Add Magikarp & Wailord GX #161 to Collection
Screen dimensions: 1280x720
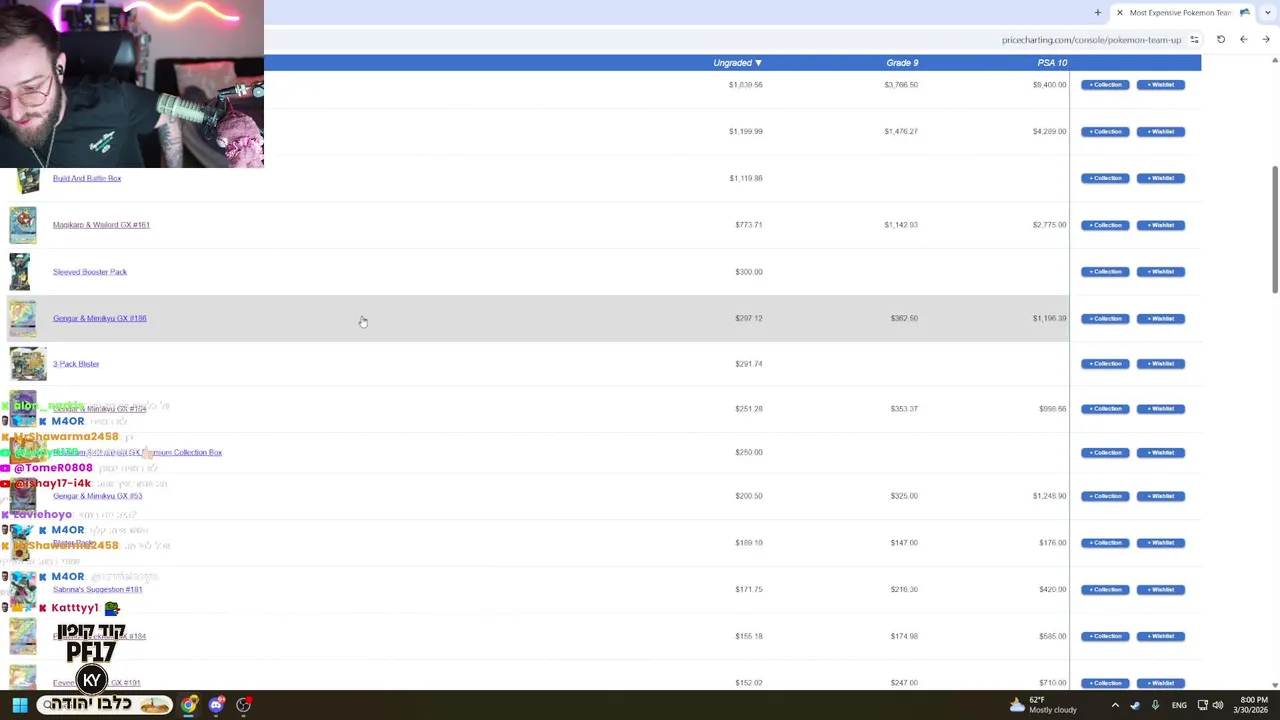tap(1105, 225)
